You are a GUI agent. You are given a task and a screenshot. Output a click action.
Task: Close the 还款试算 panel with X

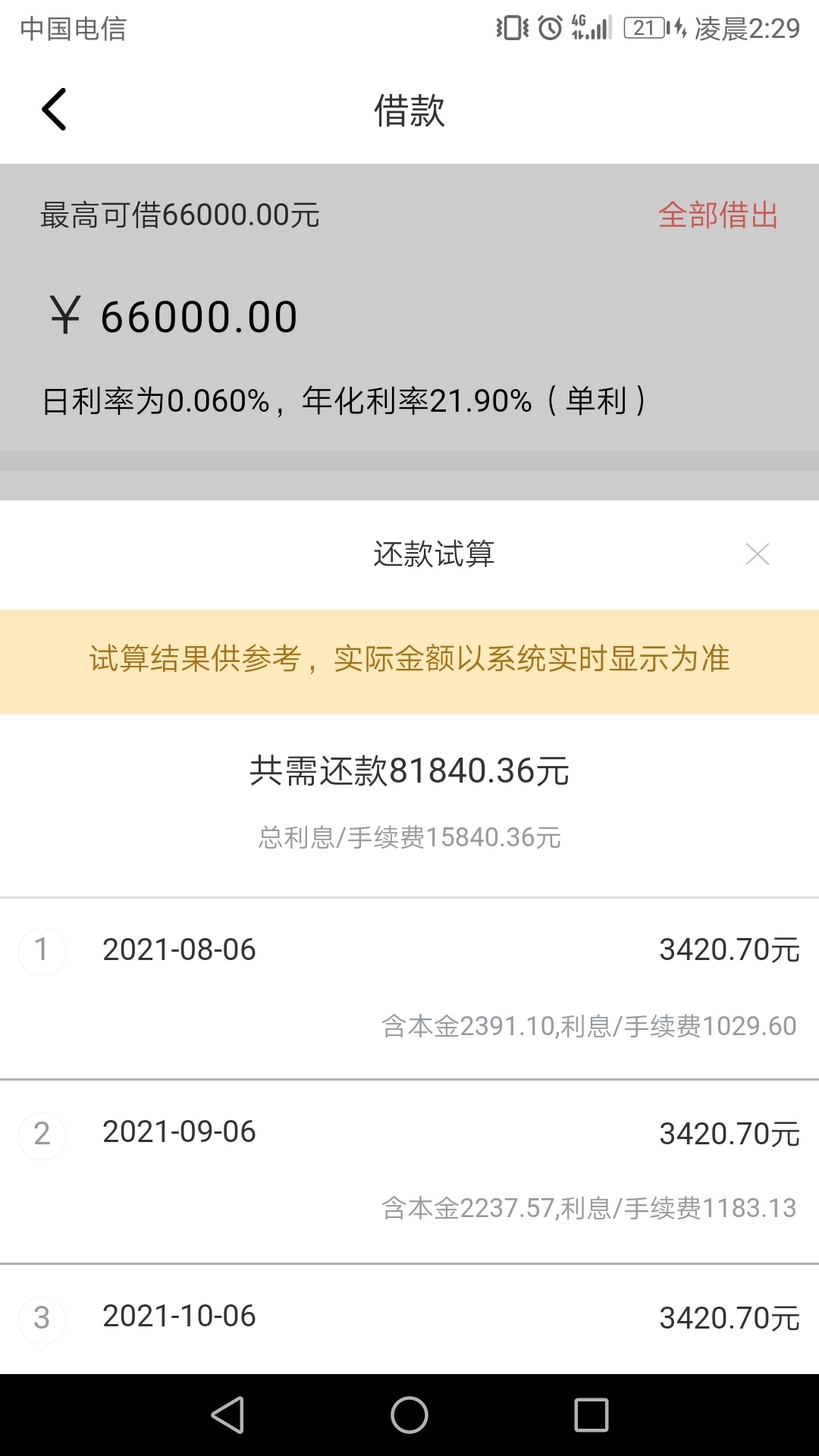point(757,554)
